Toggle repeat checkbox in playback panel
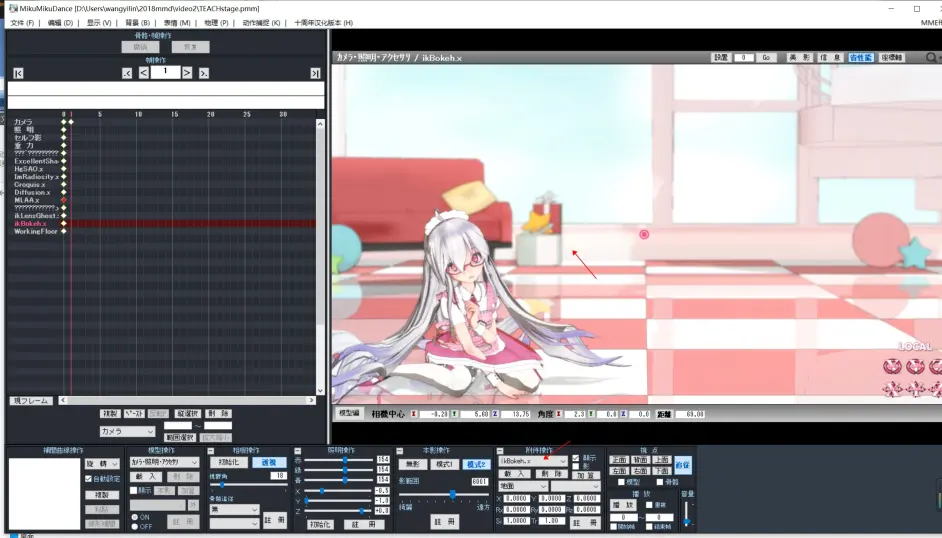 coord(649,505)
